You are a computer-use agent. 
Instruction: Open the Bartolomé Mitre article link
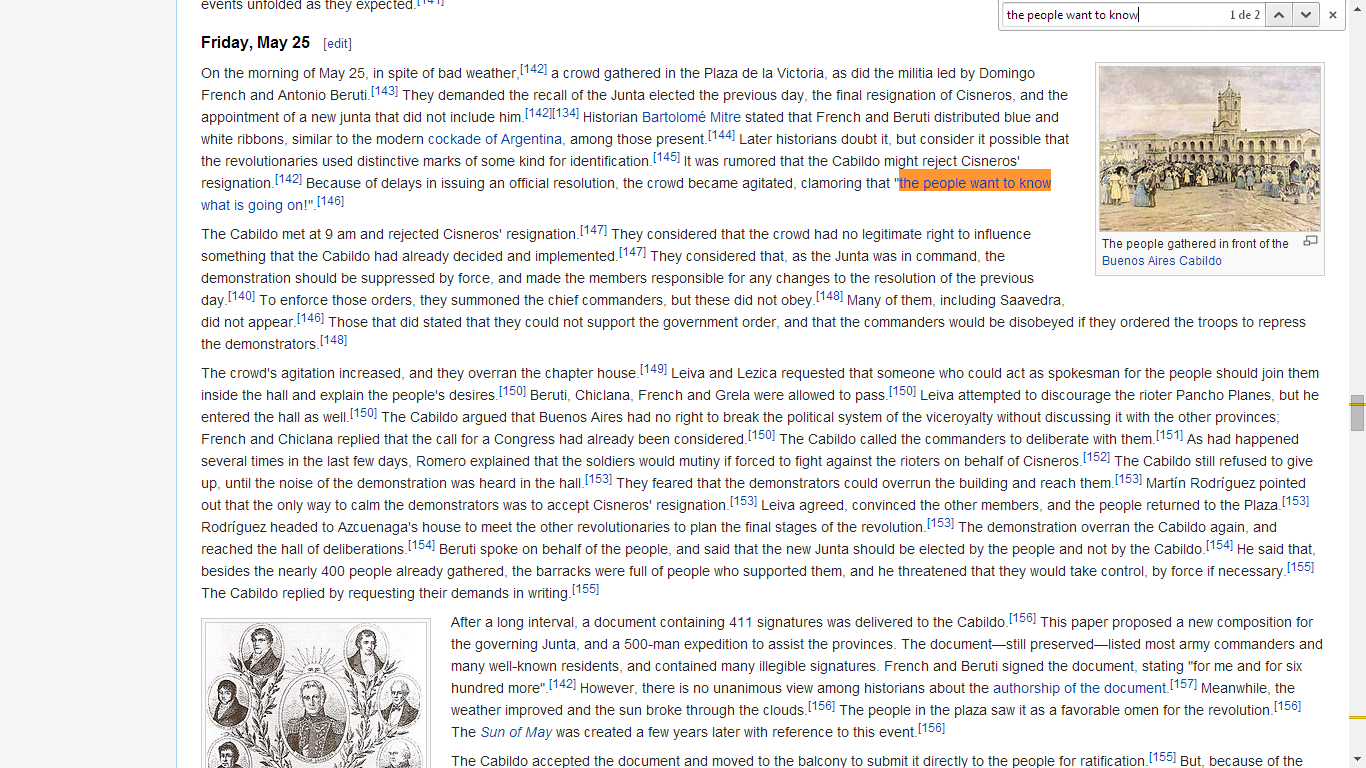[x=691, y=117]
